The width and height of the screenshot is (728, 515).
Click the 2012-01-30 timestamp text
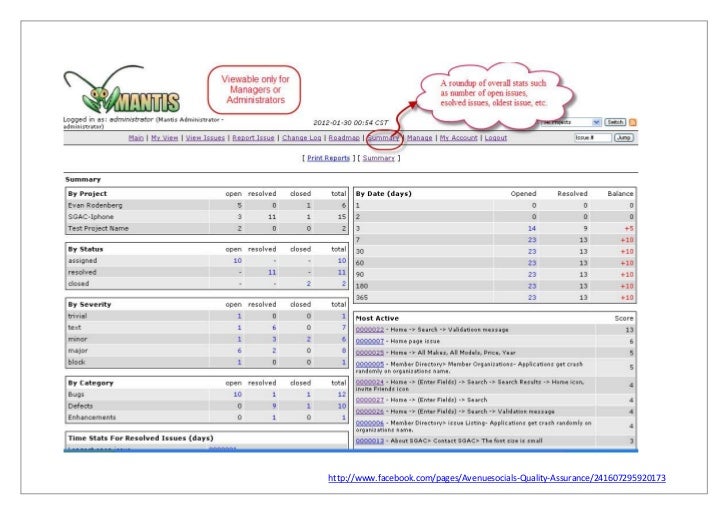click(351, 123)
